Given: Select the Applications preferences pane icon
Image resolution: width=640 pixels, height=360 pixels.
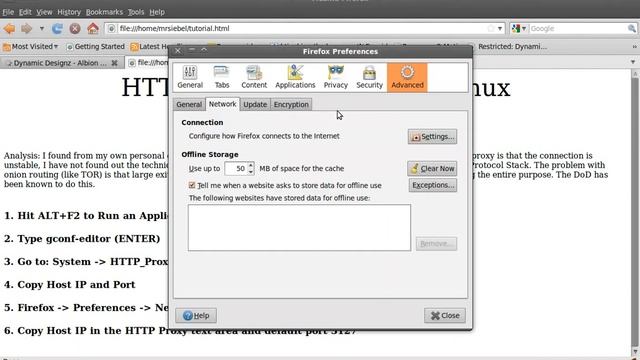Looking at the screenshot, I should (295, 77).
